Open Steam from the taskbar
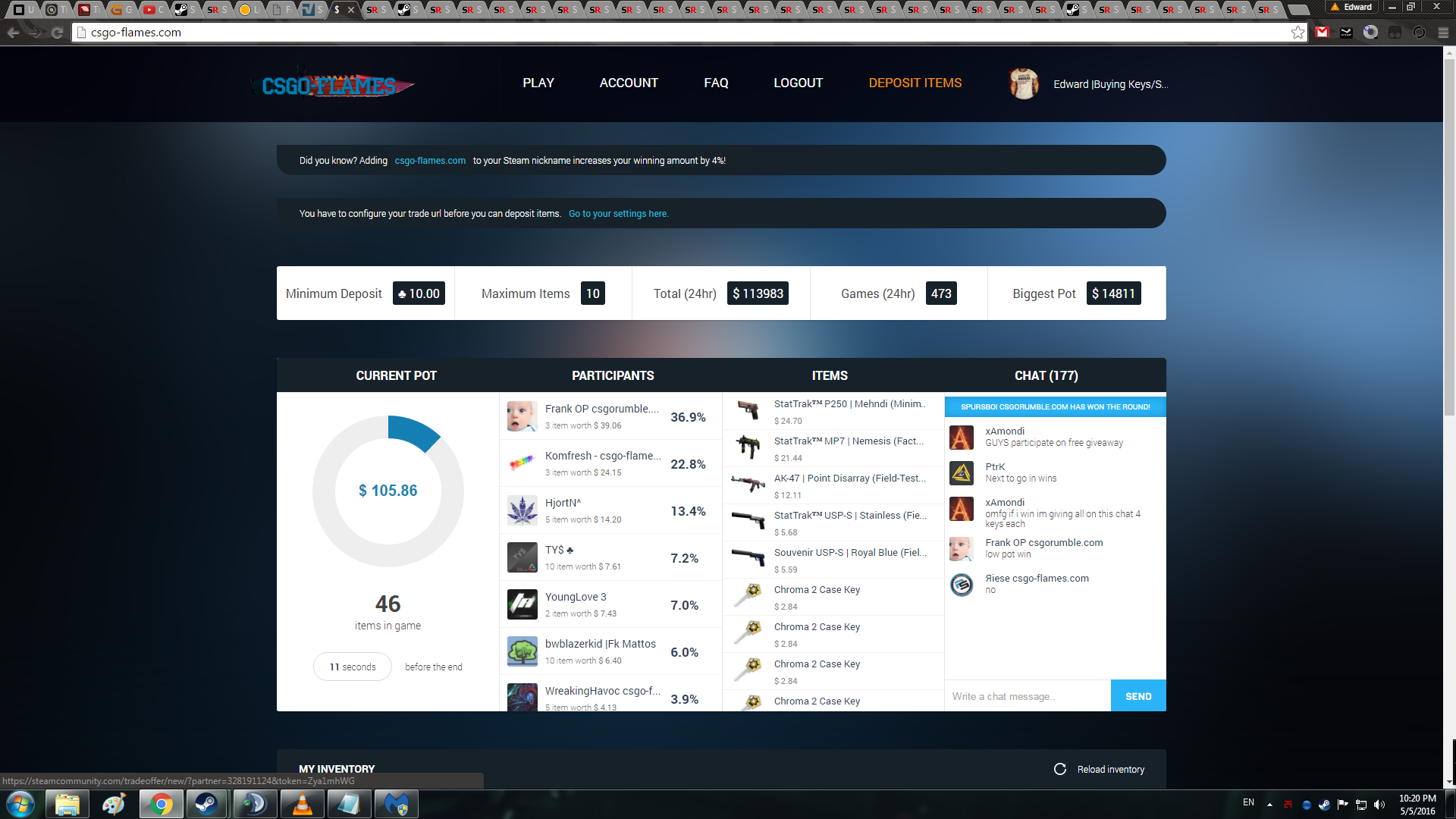1456x819 pixels. [x=206, y=804]
